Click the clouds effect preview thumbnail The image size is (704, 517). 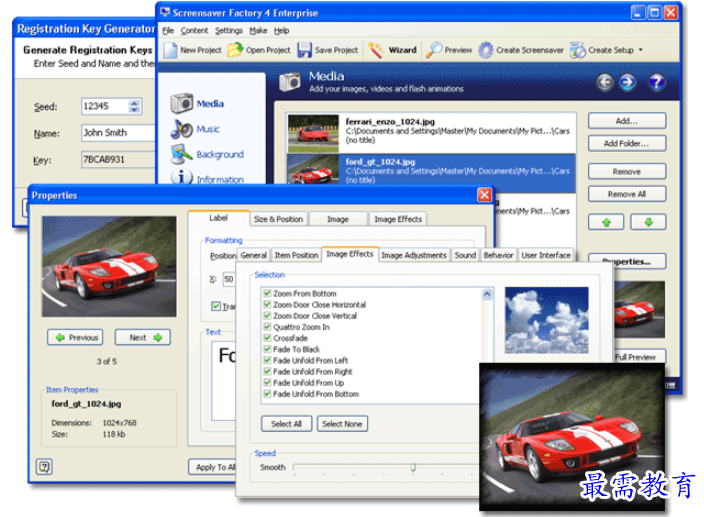546,320
